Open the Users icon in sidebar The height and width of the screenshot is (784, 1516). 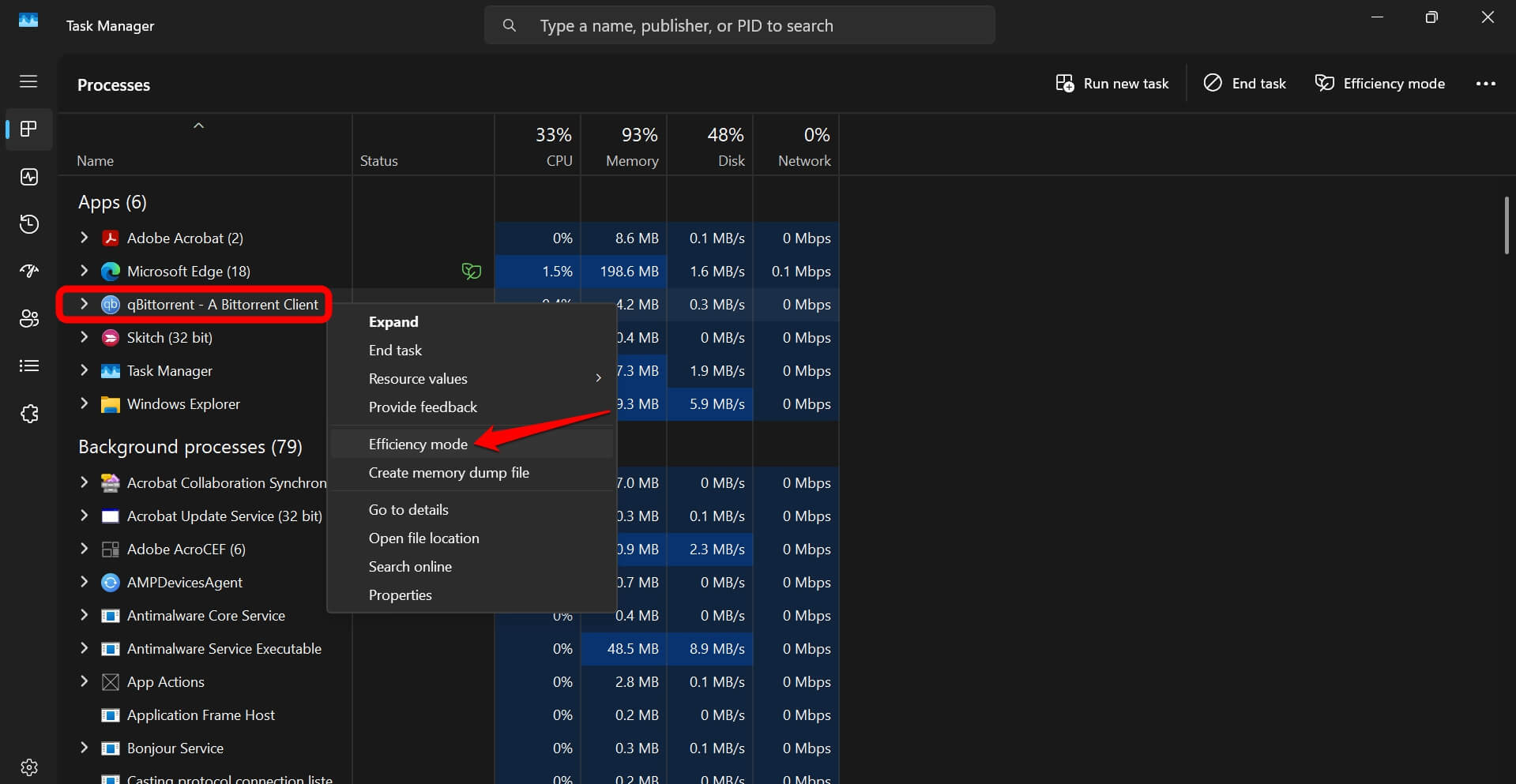pyautogui.click(x=29, y=318)
